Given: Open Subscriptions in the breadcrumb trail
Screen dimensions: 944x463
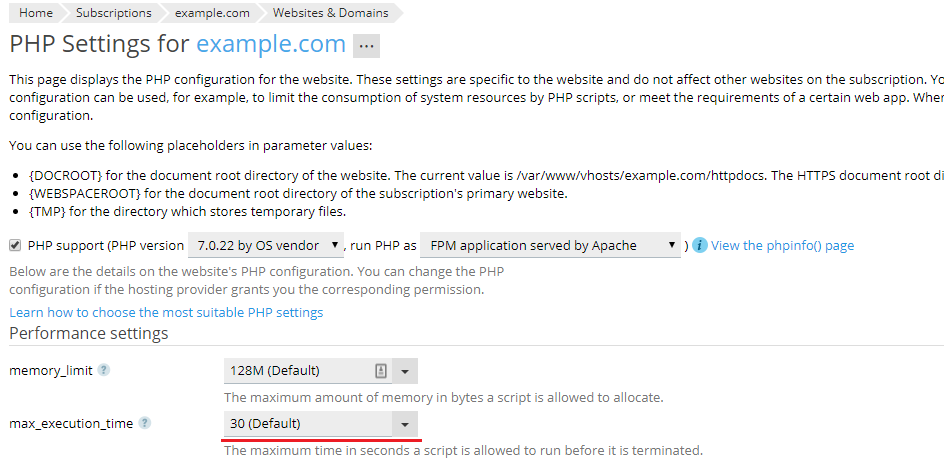Looking at the screenshot, I should tap(114, 13).
